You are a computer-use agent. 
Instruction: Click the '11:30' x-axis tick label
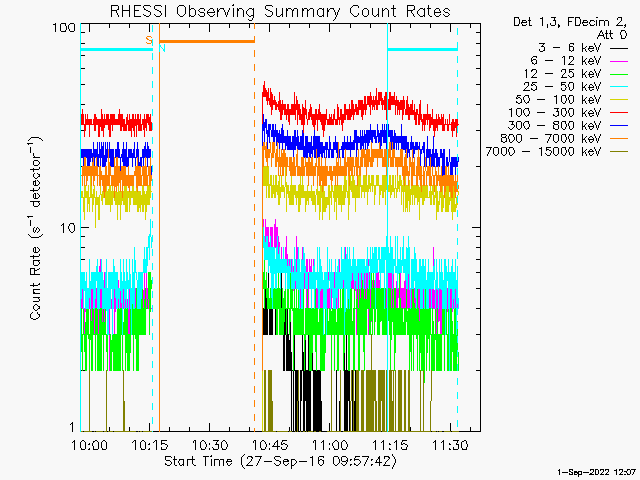[x=450, y=445]
